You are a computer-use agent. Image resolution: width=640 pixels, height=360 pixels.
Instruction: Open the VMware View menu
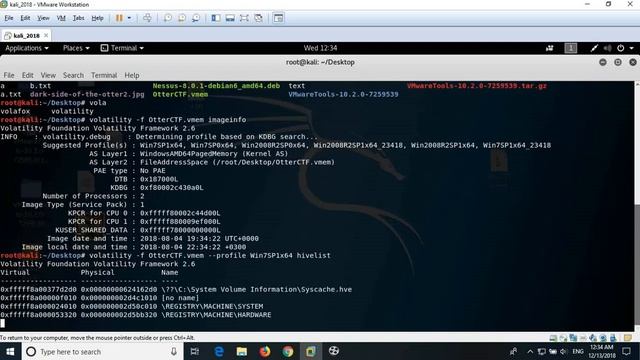[x=43, y=18]
